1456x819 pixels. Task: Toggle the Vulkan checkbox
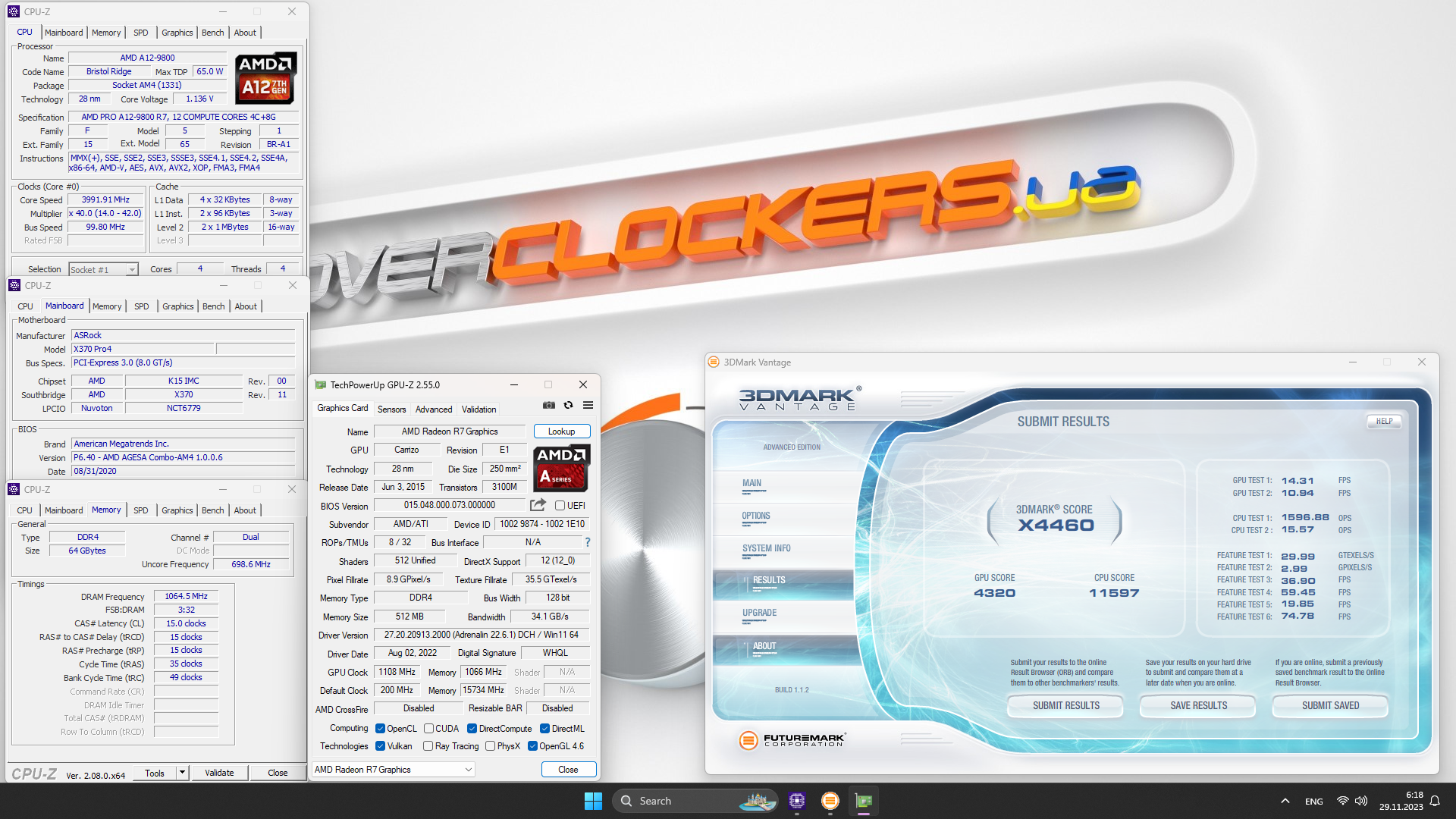click(381, 746)
